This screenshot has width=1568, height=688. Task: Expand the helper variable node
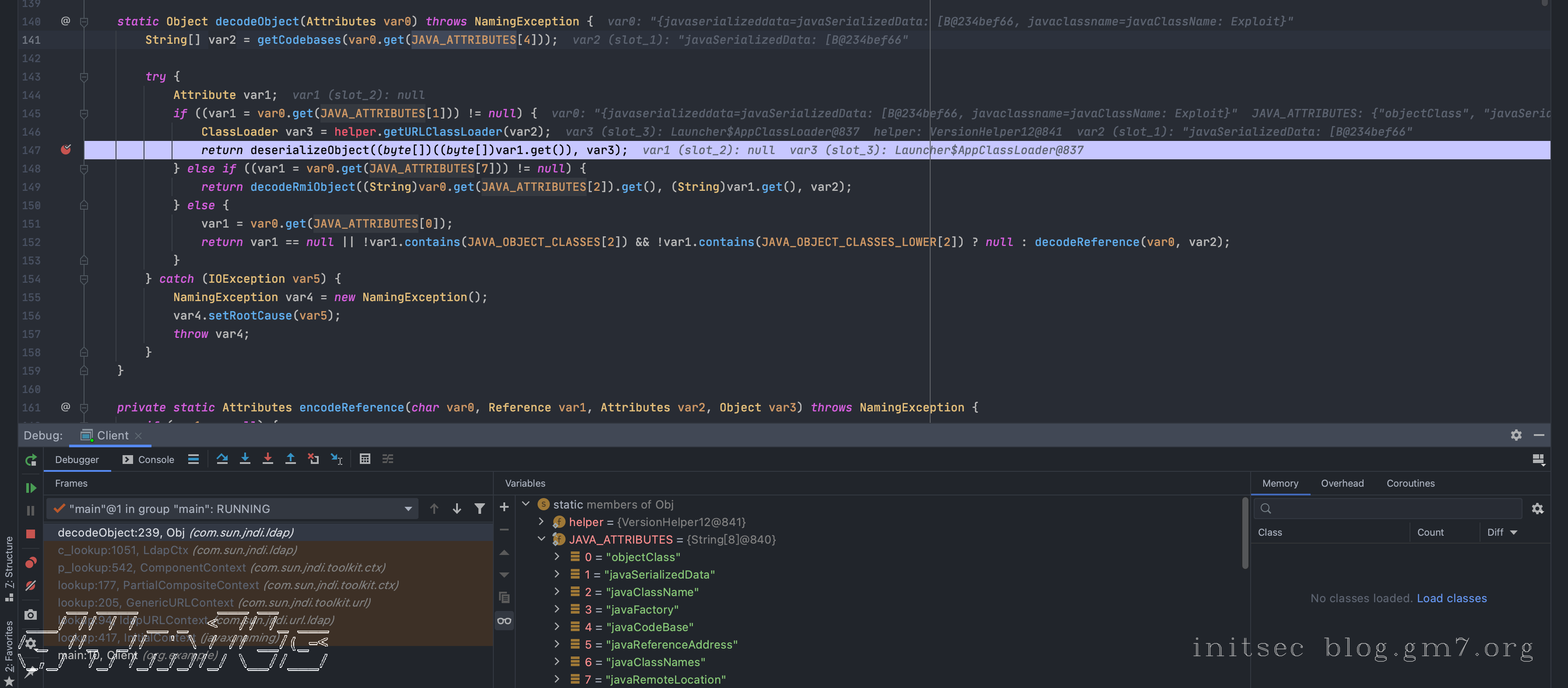[x=541, y=522]
